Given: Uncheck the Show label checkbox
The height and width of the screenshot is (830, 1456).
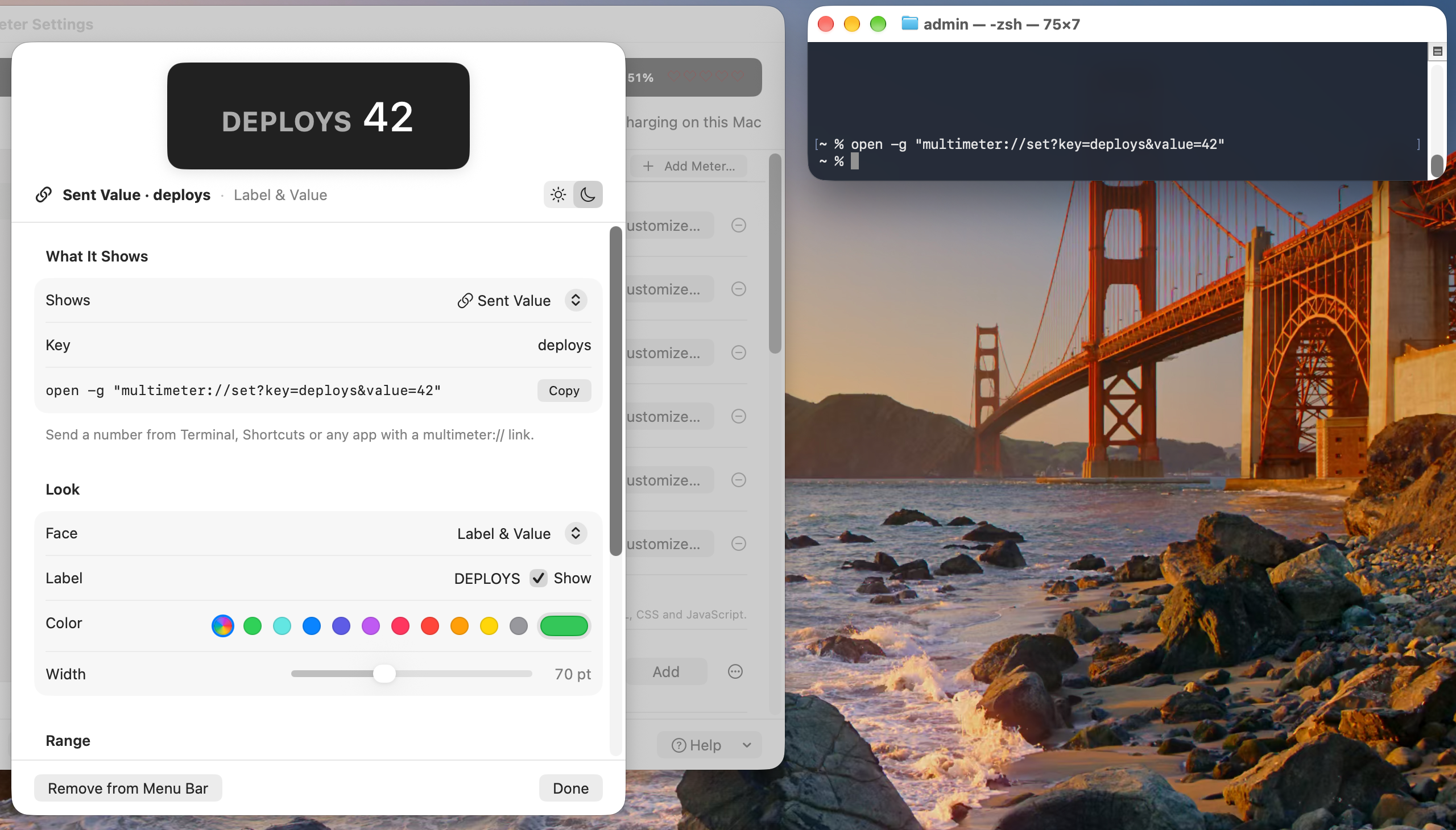Looking at the screenshot, I should point(539,578).
